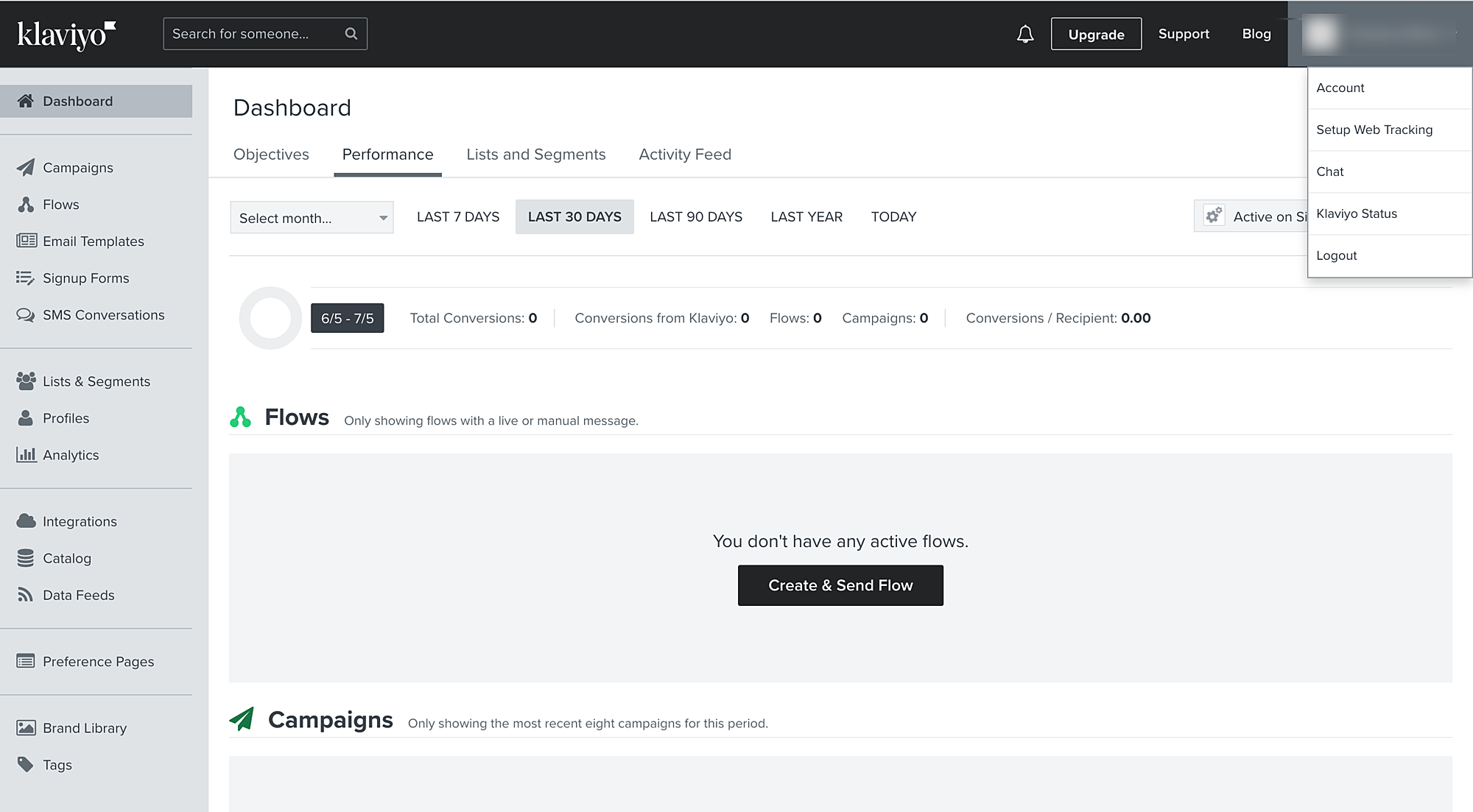Click Conversions from Klaviyo: 0 text
Image resolution: width=1473 pixels, height=812 pixels.
click(x=662, y=318)
